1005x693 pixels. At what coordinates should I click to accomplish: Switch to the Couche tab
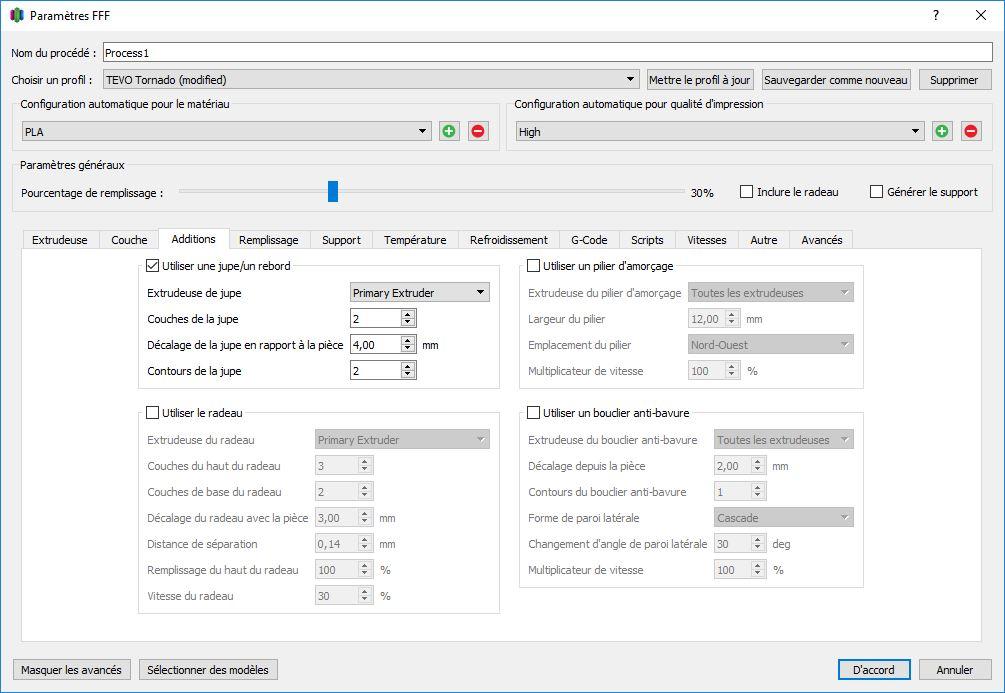pyautogui.click(x=129, y=240)
